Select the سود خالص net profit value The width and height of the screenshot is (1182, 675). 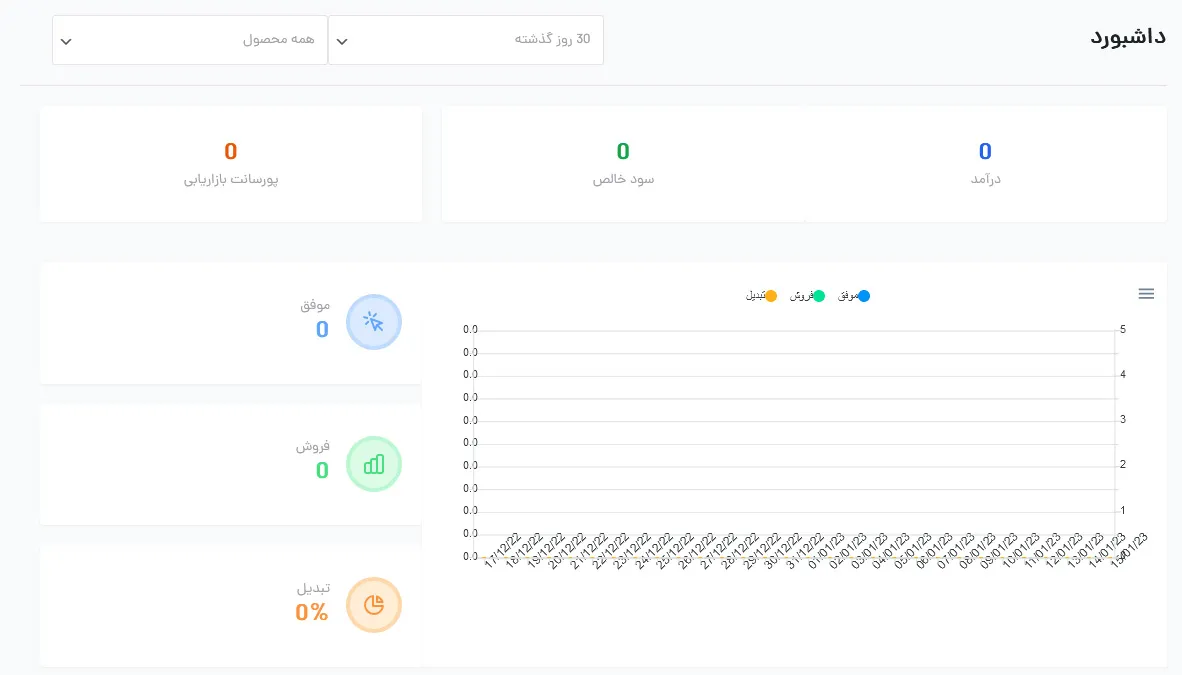tap(623, 152)
